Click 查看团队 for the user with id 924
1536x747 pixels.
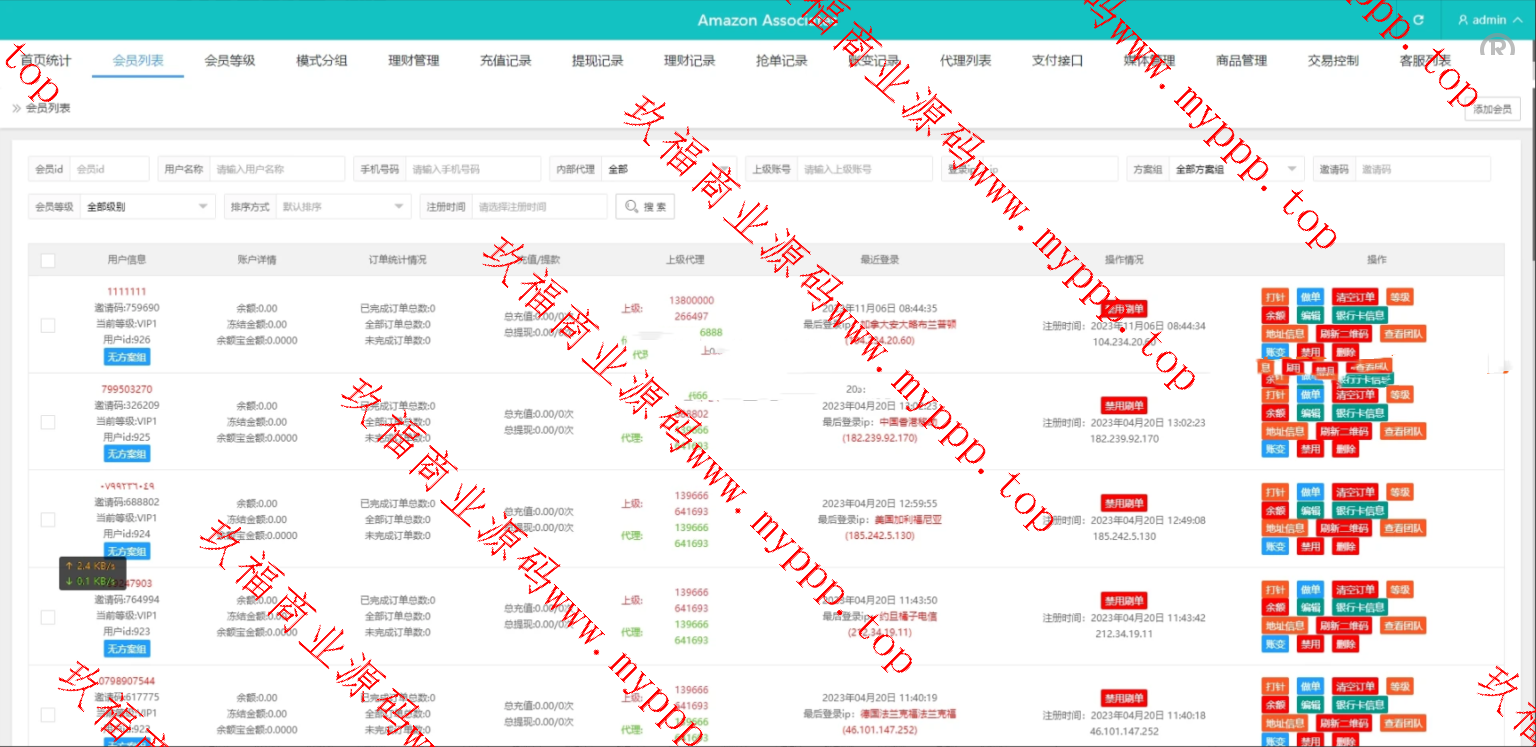1403,528
